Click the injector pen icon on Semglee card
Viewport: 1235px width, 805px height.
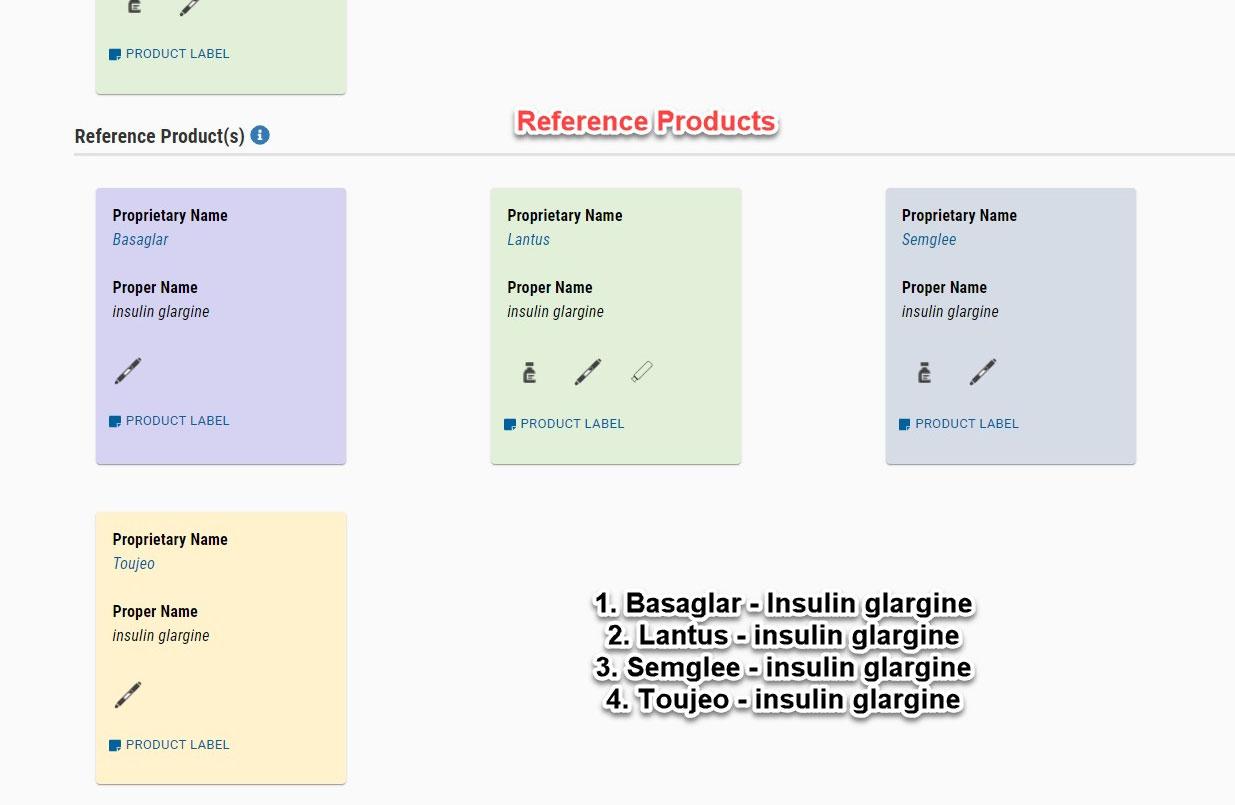click(x=983, y=373)
